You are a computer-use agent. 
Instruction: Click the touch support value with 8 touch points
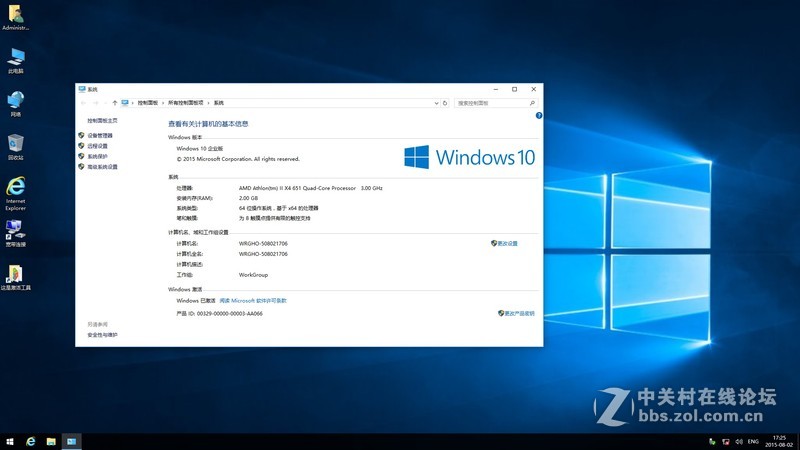(x=274, y=218)
